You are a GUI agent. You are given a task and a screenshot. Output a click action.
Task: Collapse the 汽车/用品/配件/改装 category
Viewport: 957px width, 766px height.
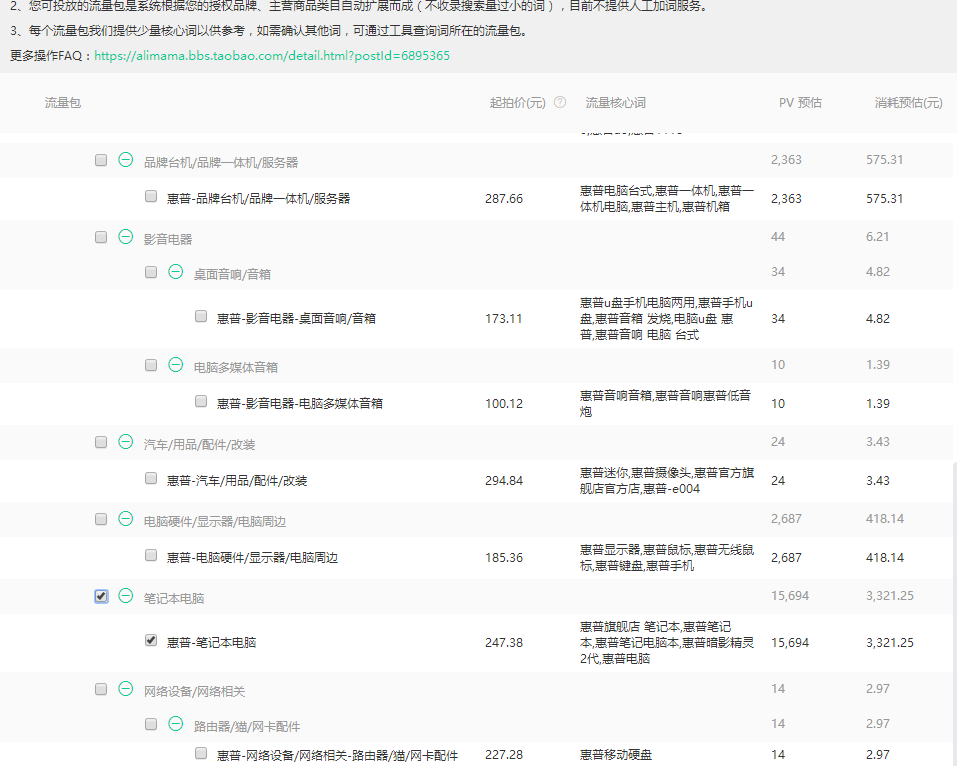124,441
